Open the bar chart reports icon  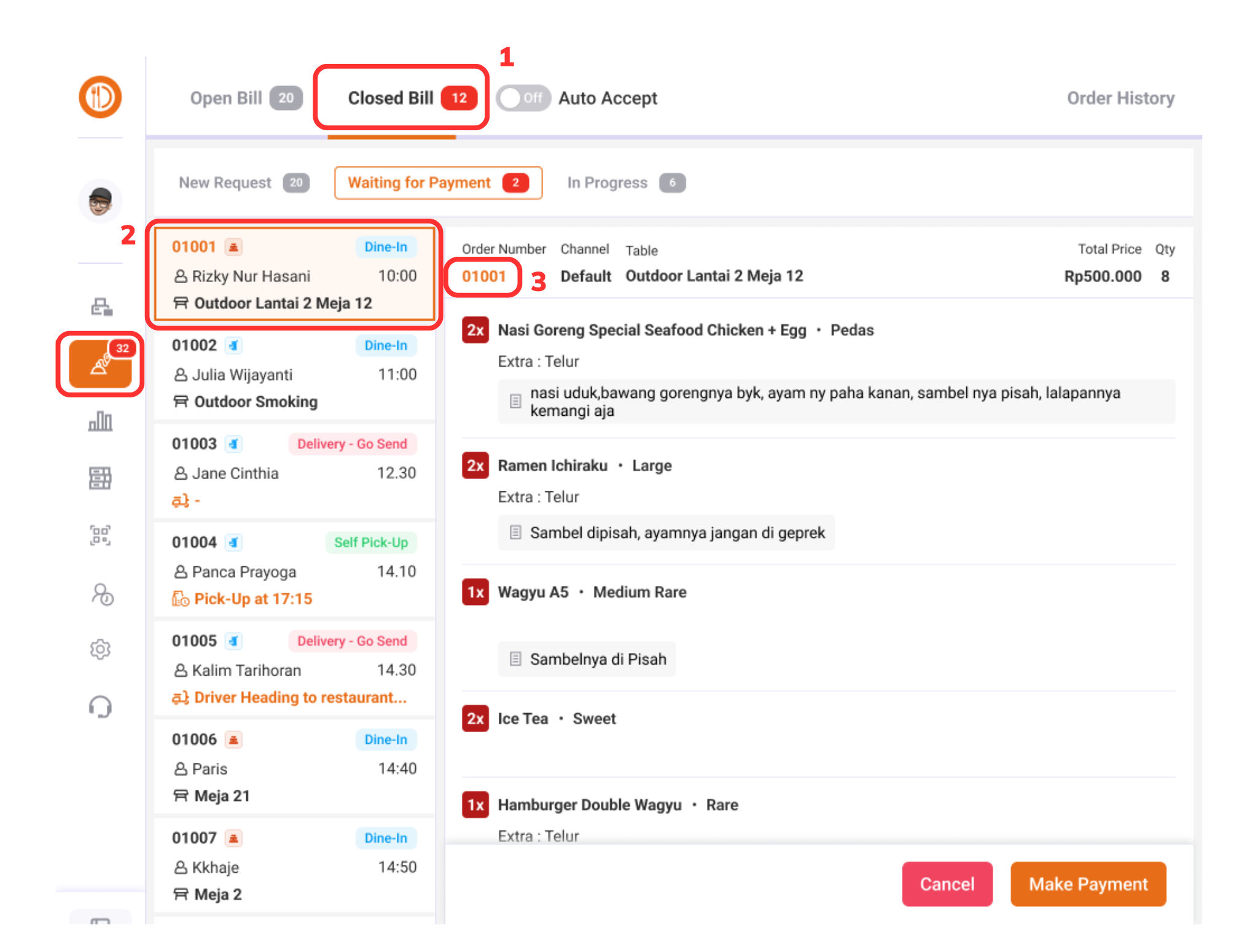[x=100, y=421]
